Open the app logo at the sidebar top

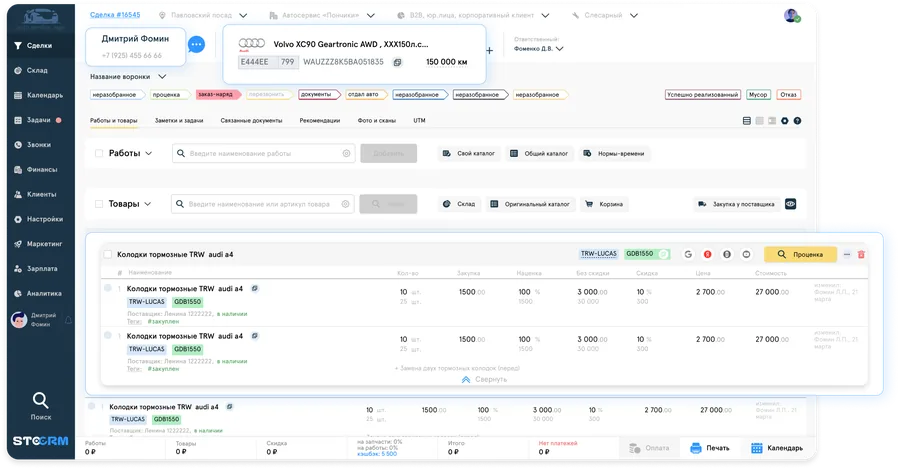[x=40, y=19]
